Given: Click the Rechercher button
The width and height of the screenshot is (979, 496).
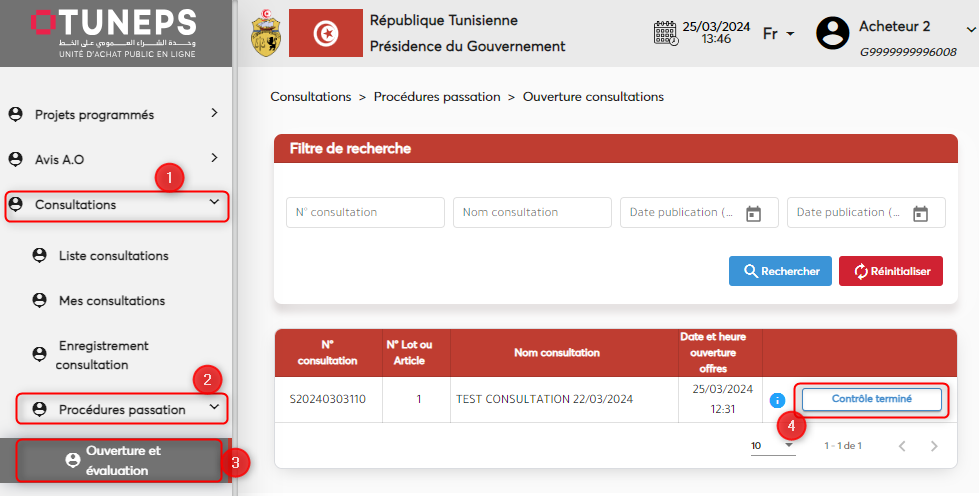Looking at the screenshot, I should click(x=780, y=271).
